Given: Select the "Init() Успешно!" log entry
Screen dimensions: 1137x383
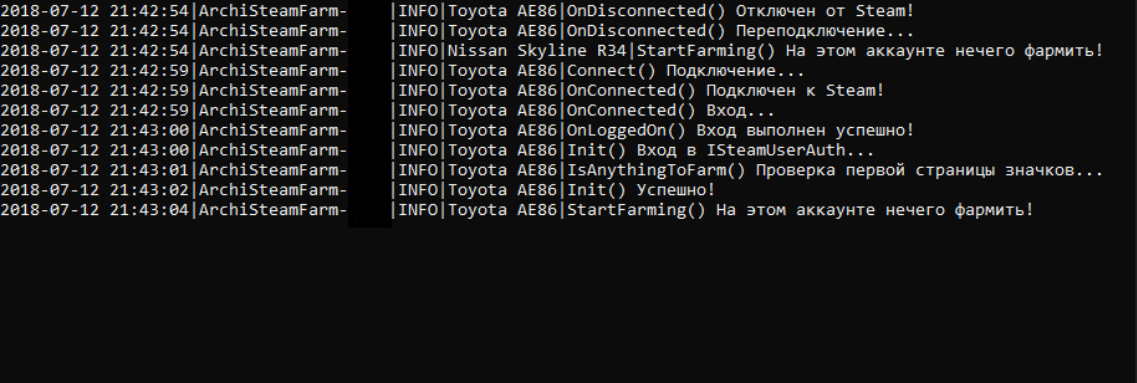Looking at the screenshot, I should pyautogui.click(x=640, y=190).
